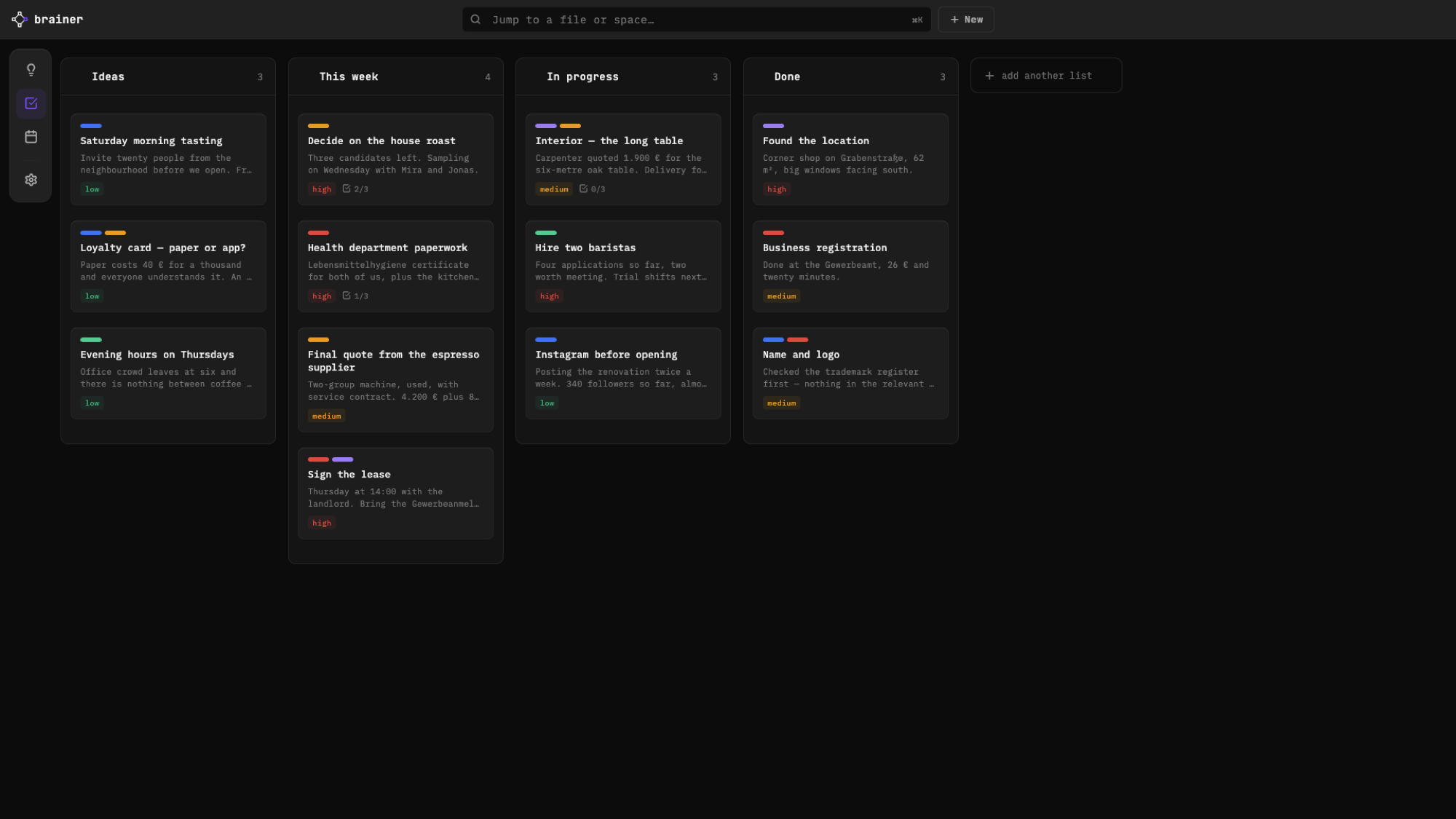1456x819 pixels.
Task: Open Health department paperwork card
Action: (x=396, y=266)
